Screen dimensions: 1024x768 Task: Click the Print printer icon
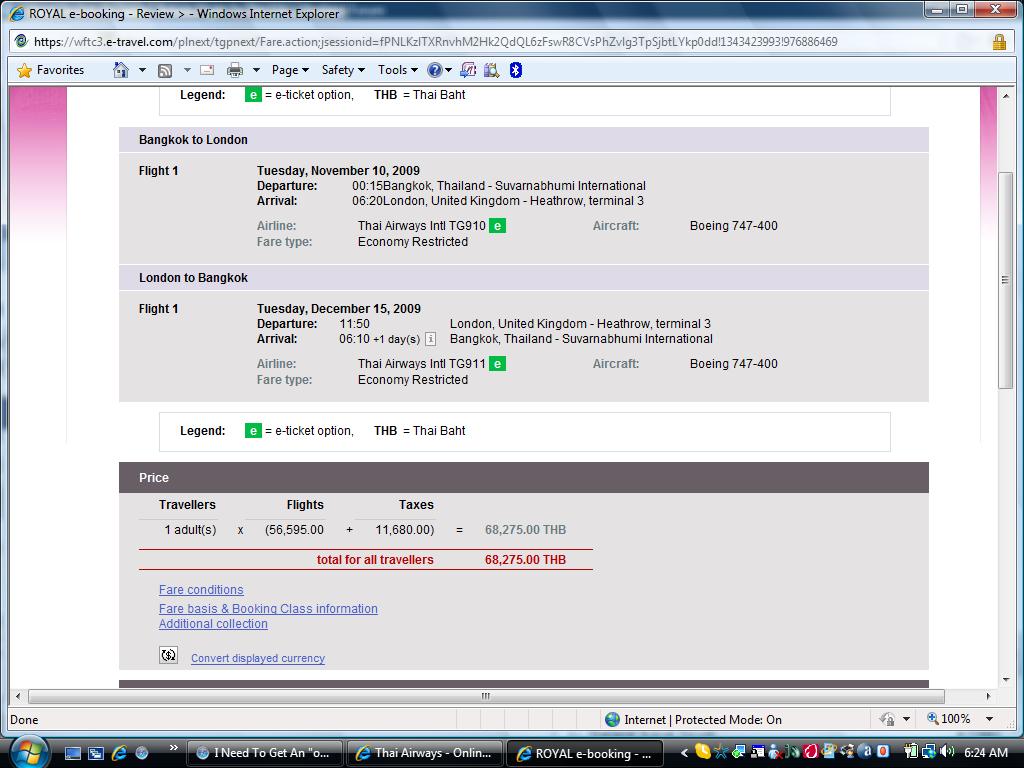pyautogui.click(x=235, y=70)
